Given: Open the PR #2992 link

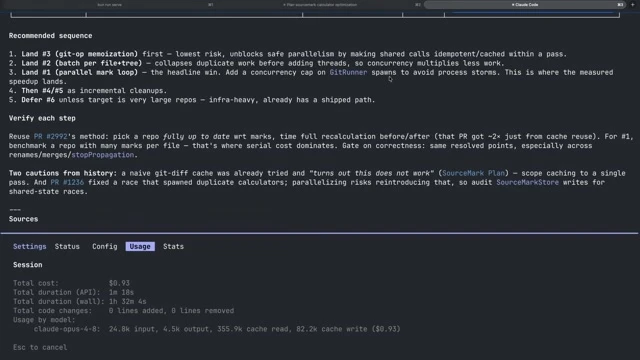Looking at the screenshot, I should click(50, 136).
